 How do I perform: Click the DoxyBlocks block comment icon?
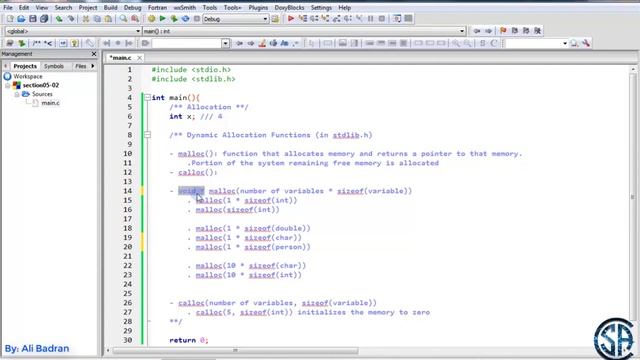(37, 43)
